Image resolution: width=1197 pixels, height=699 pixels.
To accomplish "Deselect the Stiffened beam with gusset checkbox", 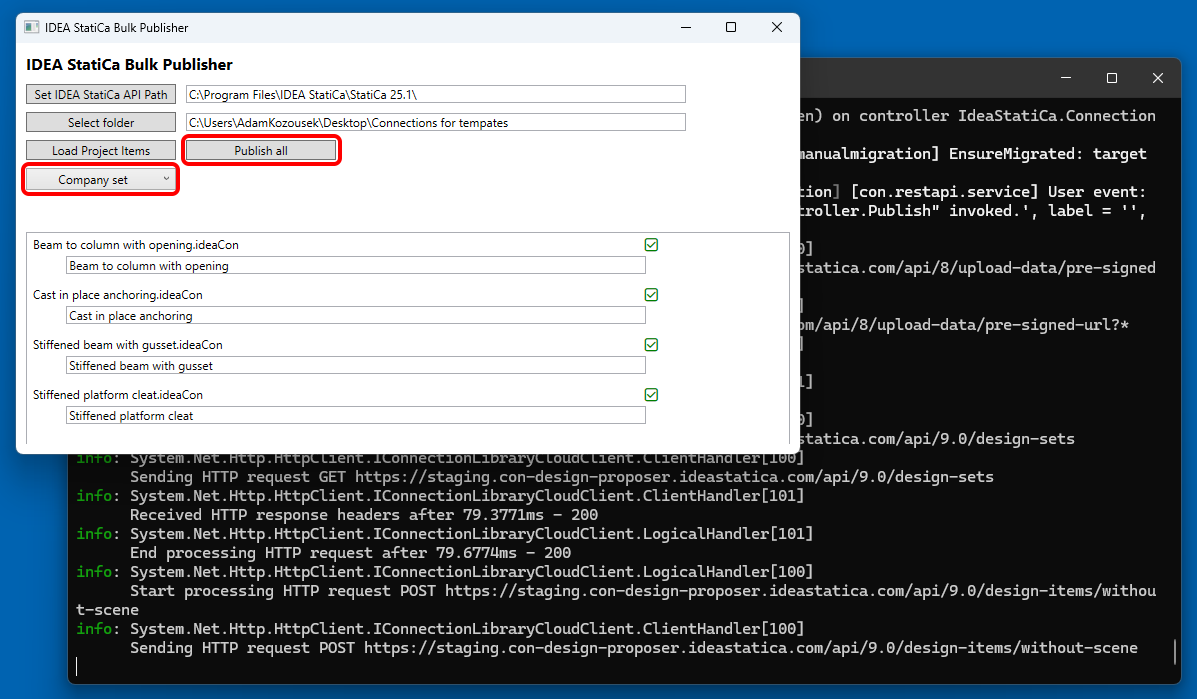I will [651, 345].
